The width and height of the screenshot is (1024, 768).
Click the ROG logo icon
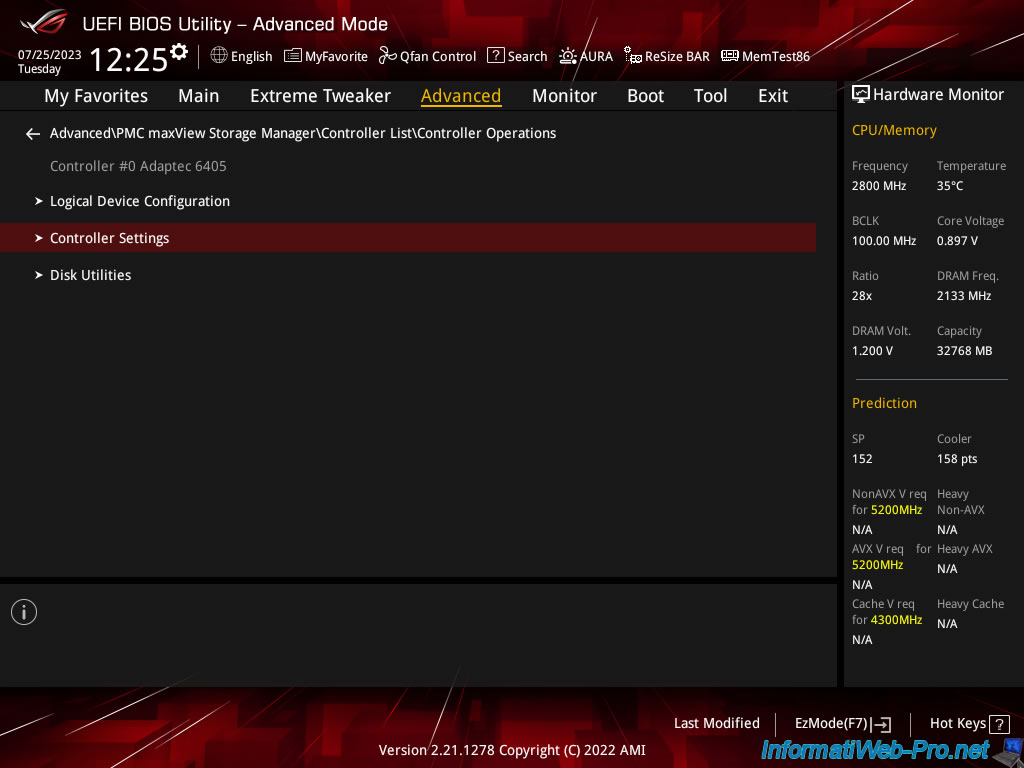pos(44,23)
